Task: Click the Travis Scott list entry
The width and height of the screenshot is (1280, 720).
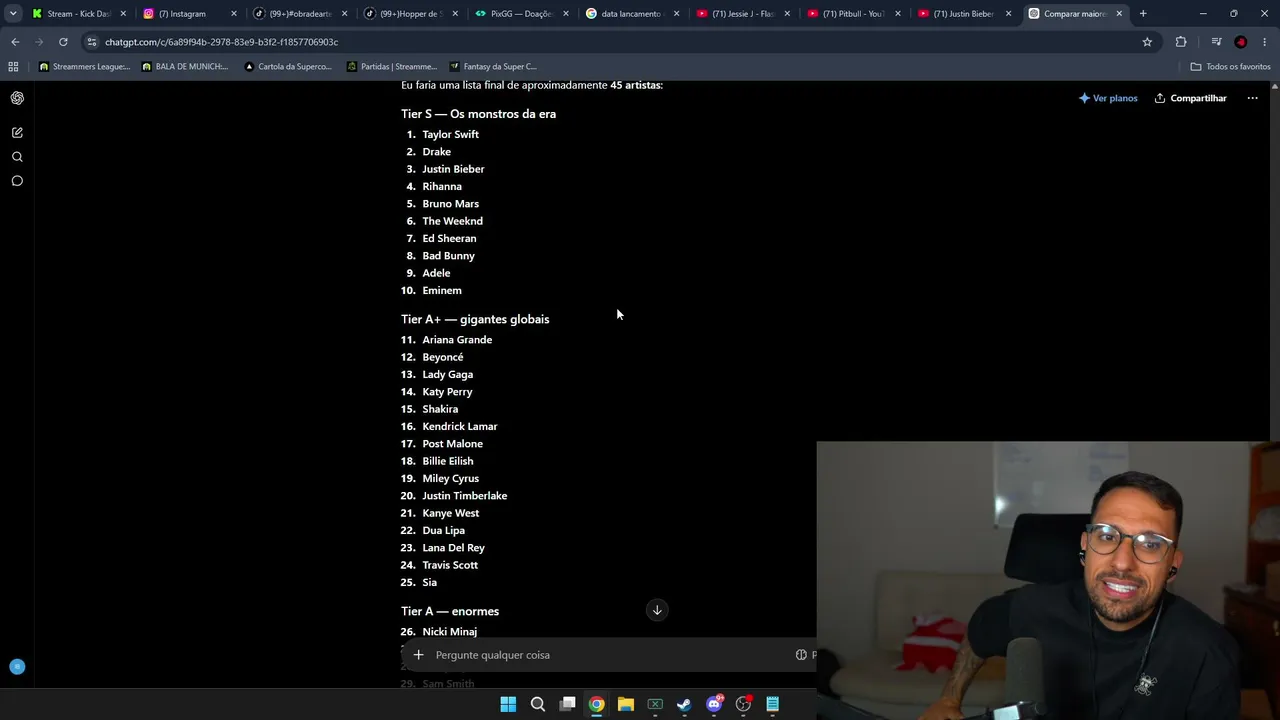Action: click(x=450, y=565)
